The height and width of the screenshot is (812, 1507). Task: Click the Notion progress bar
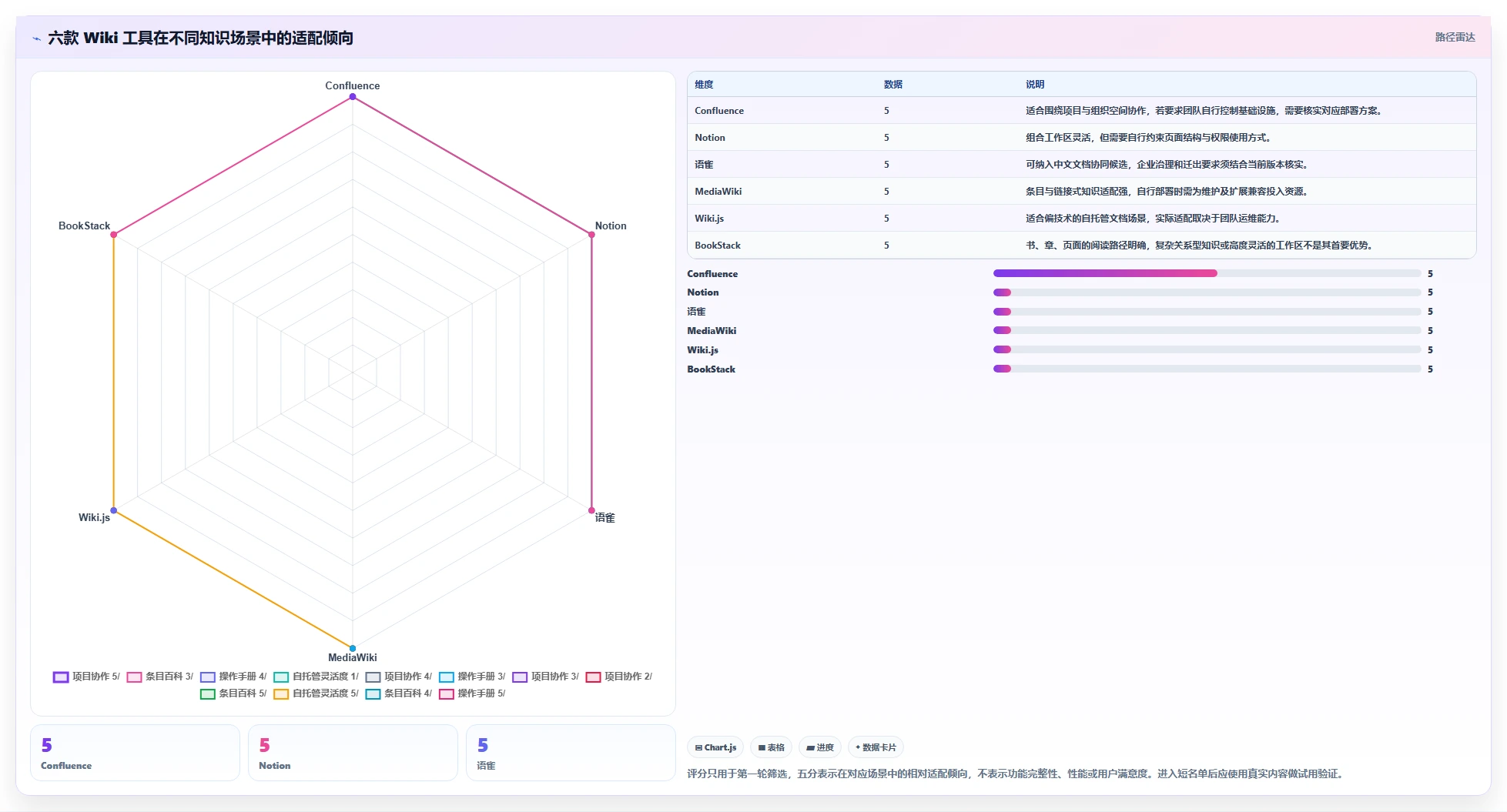(1207, 292)
